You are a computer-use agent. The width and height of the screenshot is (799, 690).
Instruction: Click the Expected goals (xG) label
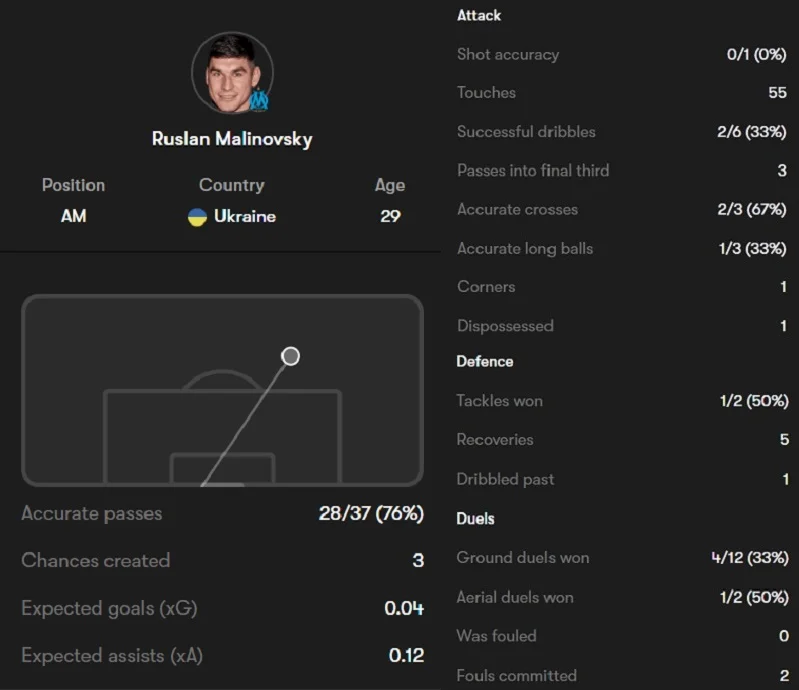point(102,608)
